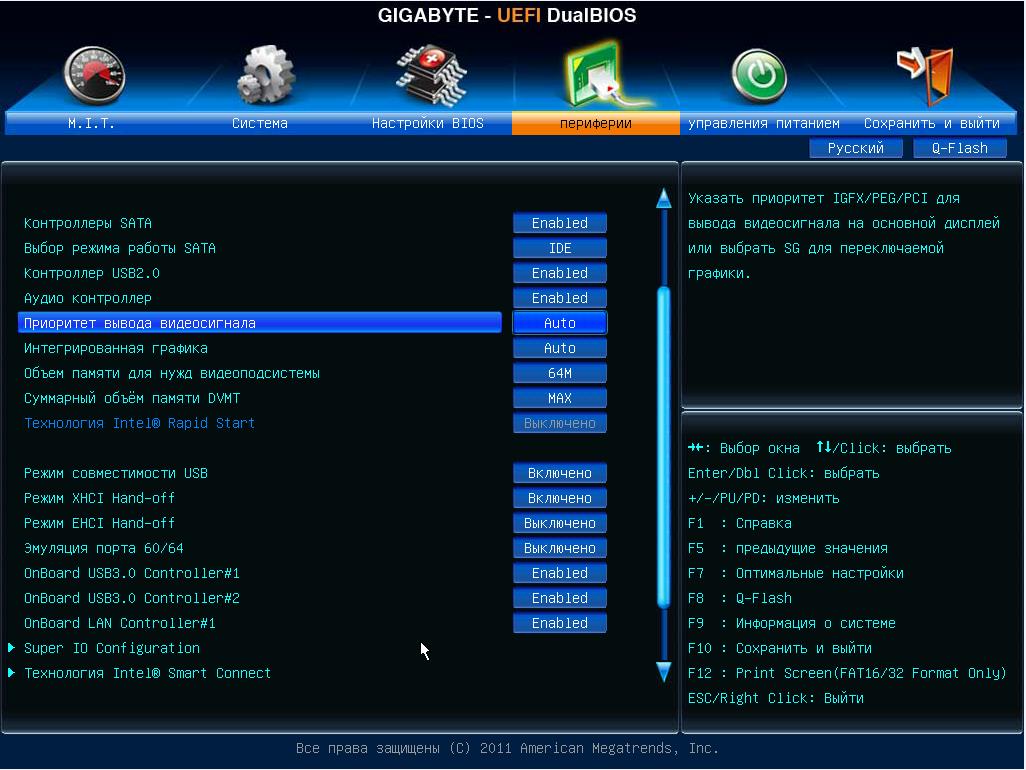This screenshot has width=1026, height=770.
Task: Toggle OnBoard USB3.0 Controller#1 Enabled value
Action: pos(559,573)
